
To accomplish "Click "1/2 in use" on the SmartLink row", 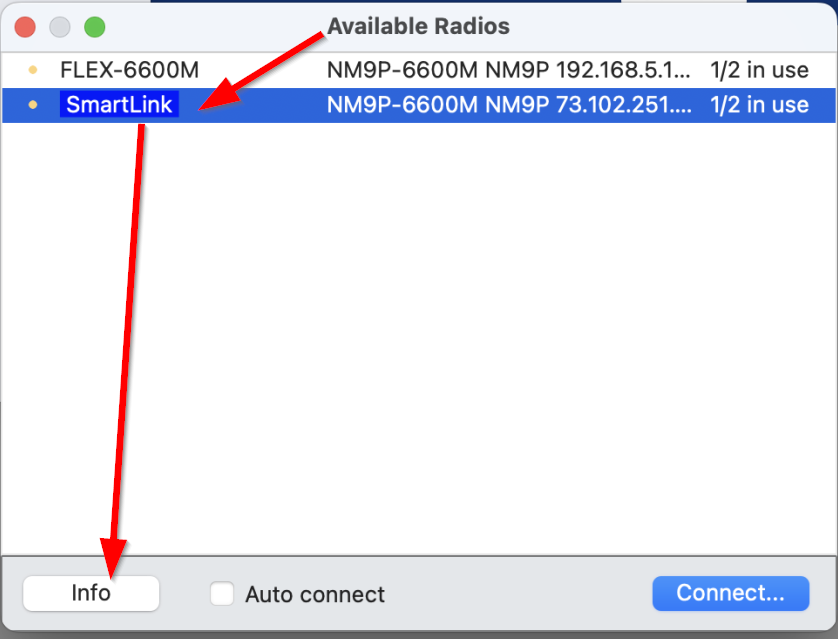I will [x=759, y=105].
